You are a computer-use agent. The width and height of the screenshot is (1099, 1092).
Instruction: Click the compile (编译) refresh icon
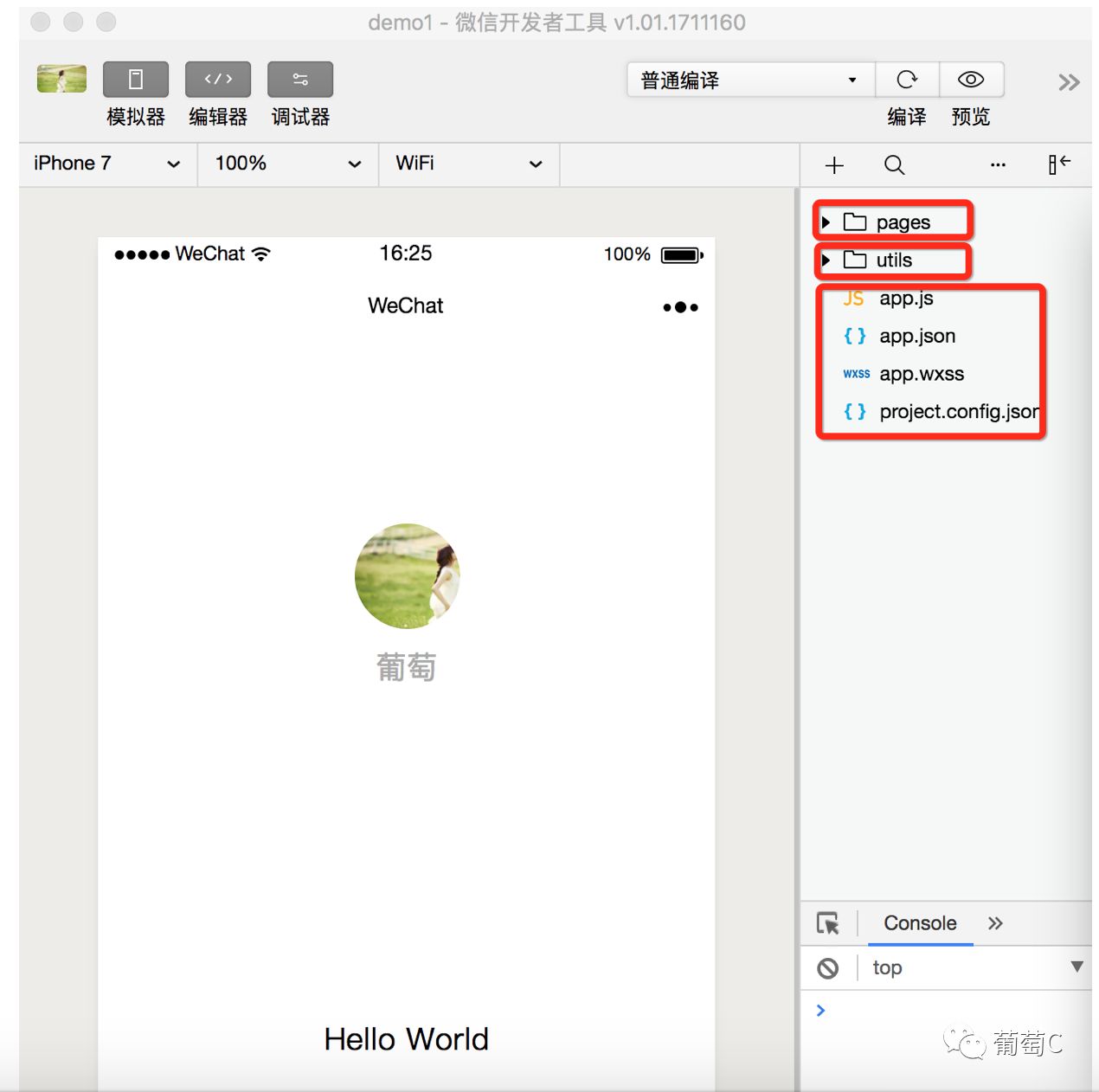click(x=907, y=80)
